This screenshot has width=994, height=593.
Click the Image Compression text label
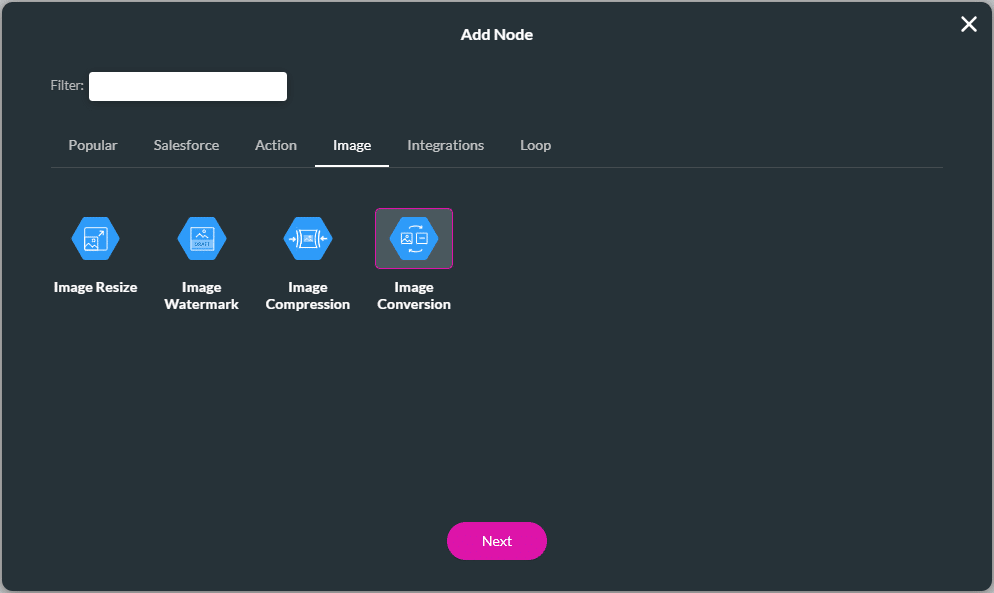click(x=308, y=296)
